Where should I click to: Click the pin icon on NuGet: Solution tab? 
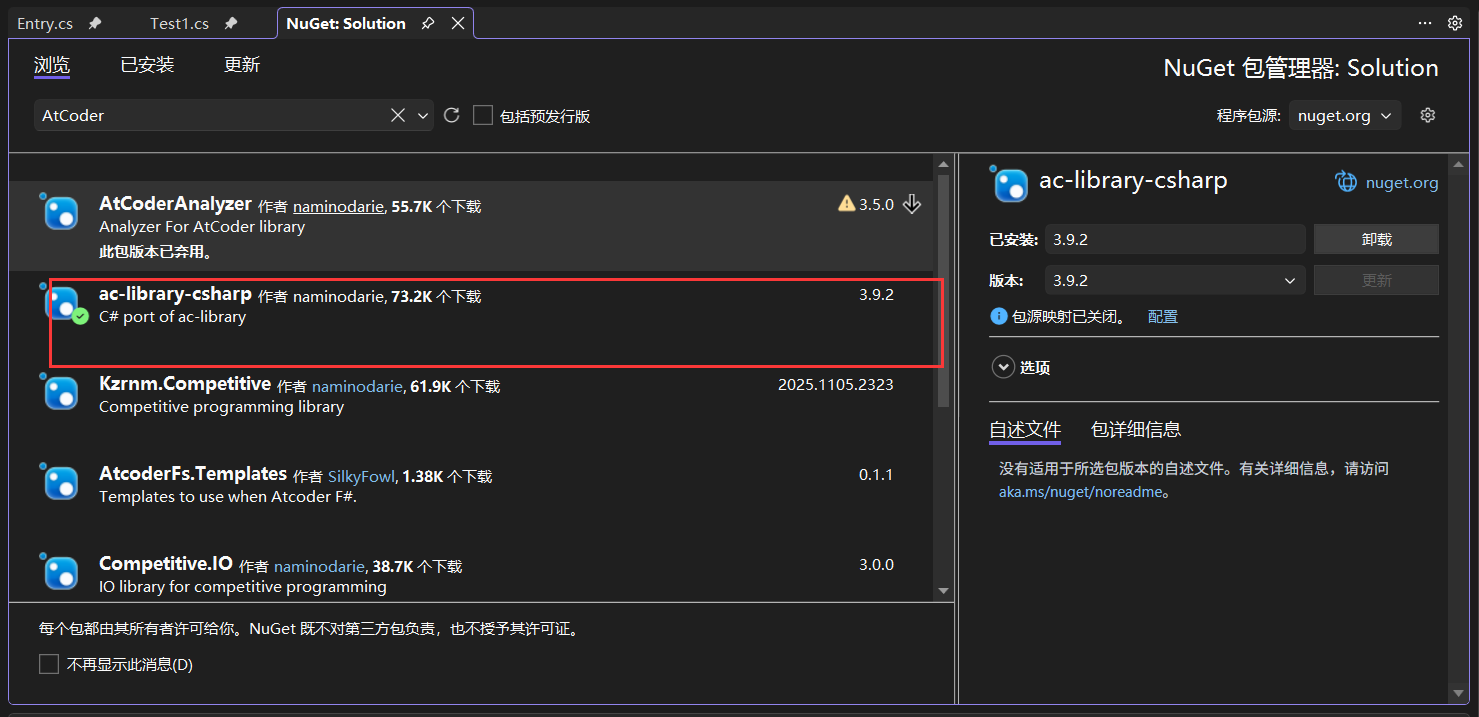coord(428,23)
